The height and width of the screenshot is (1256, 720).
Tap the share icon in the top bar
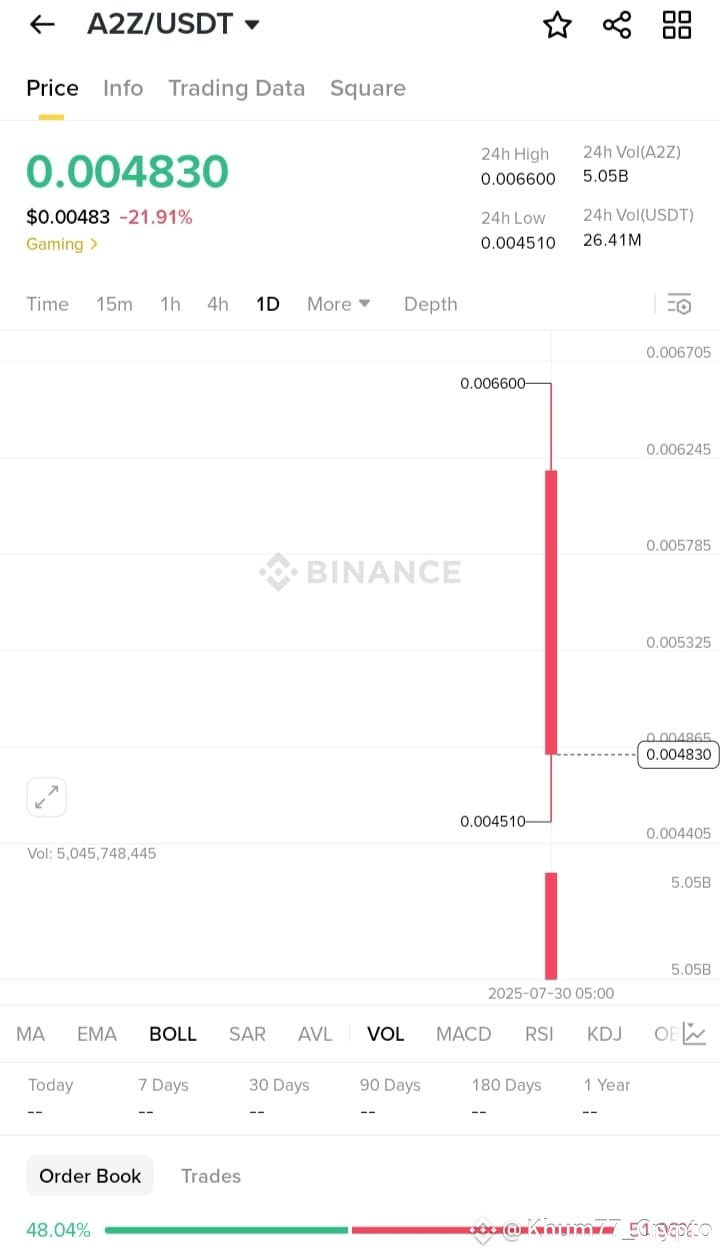(x=616, y=25)
